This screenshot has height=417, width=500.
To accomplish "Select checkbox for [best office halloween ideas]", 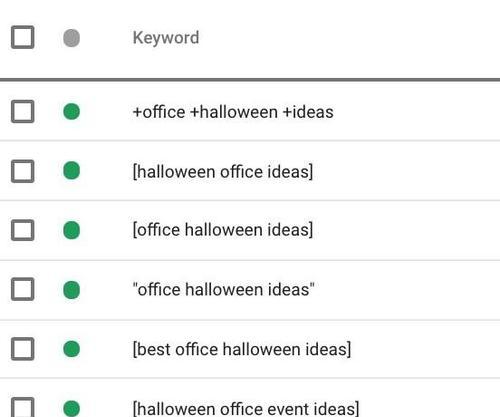I will [23, 349].
